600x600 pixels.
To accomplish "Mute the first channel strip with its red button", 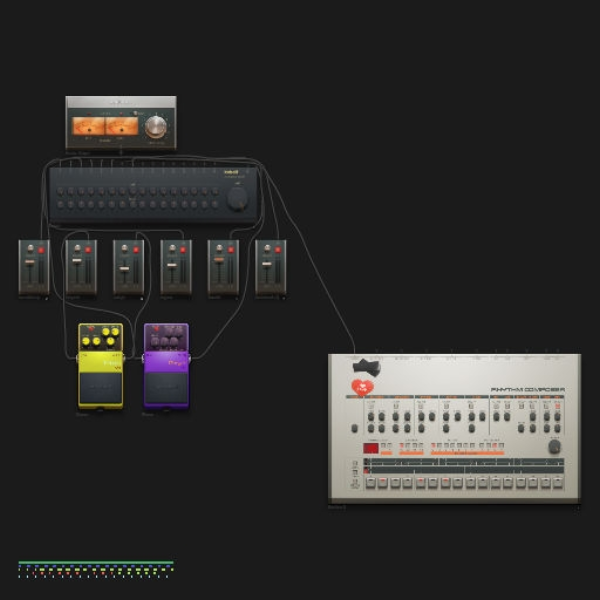I will click(41, 250).
